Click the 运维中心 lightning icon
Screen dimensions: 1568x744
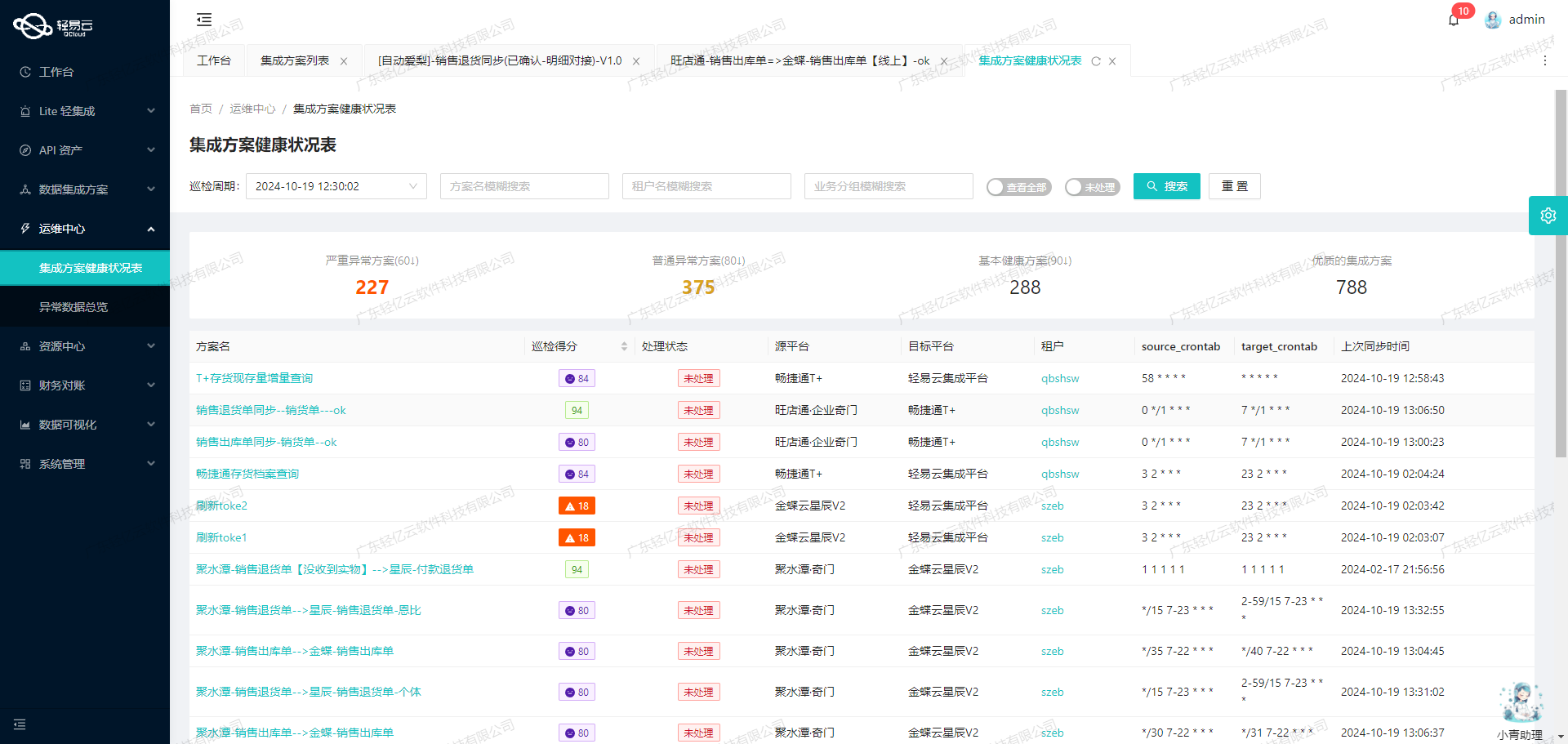point(25,229)
